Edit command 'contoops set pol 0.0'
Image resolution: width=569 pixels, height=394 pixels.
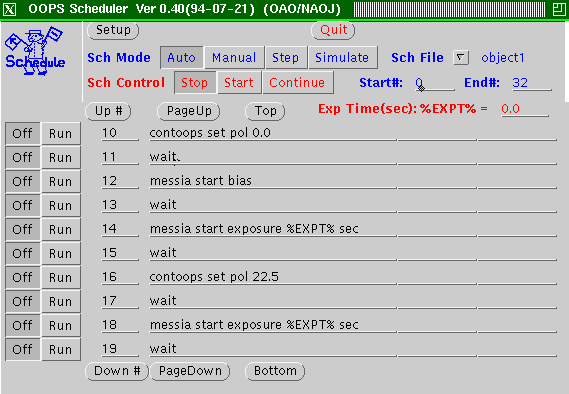pyautogui.click(x=273, y=133)
